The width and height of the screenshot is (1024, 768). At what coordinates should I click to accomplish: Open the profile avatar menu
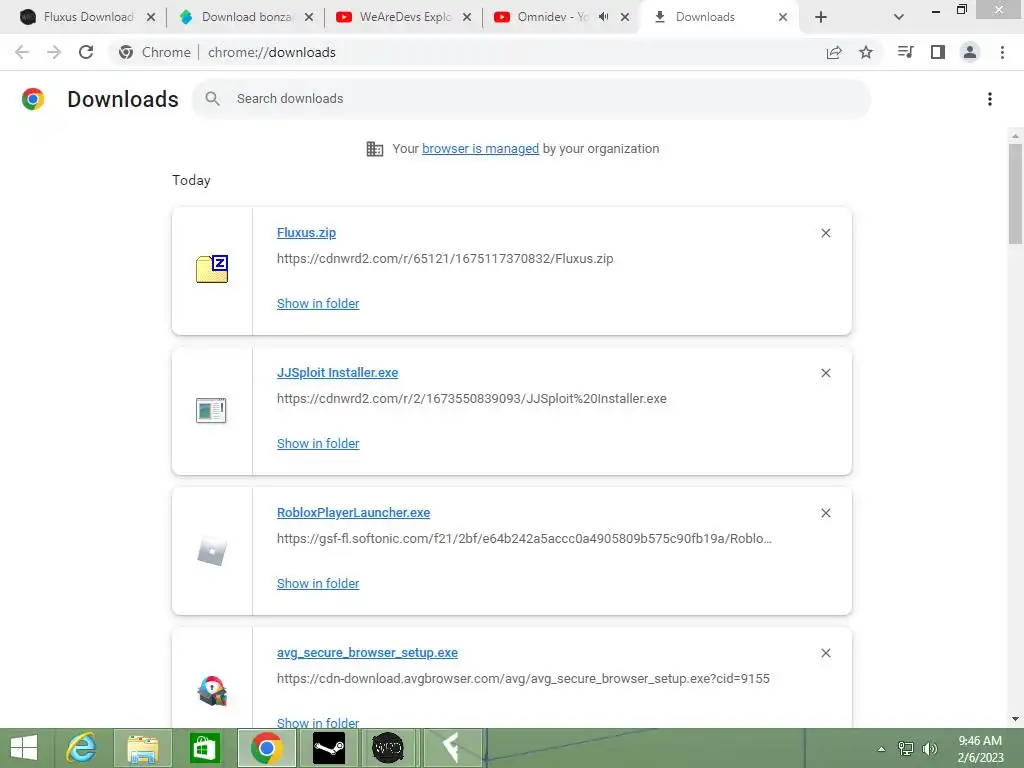[970, 52]
